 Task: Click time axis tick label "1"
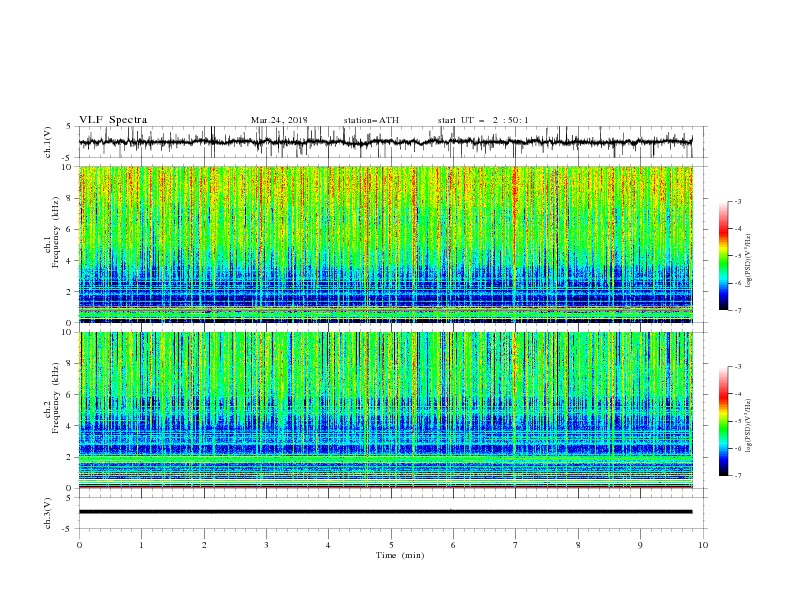pyautogui.click(x=141, y=545)
